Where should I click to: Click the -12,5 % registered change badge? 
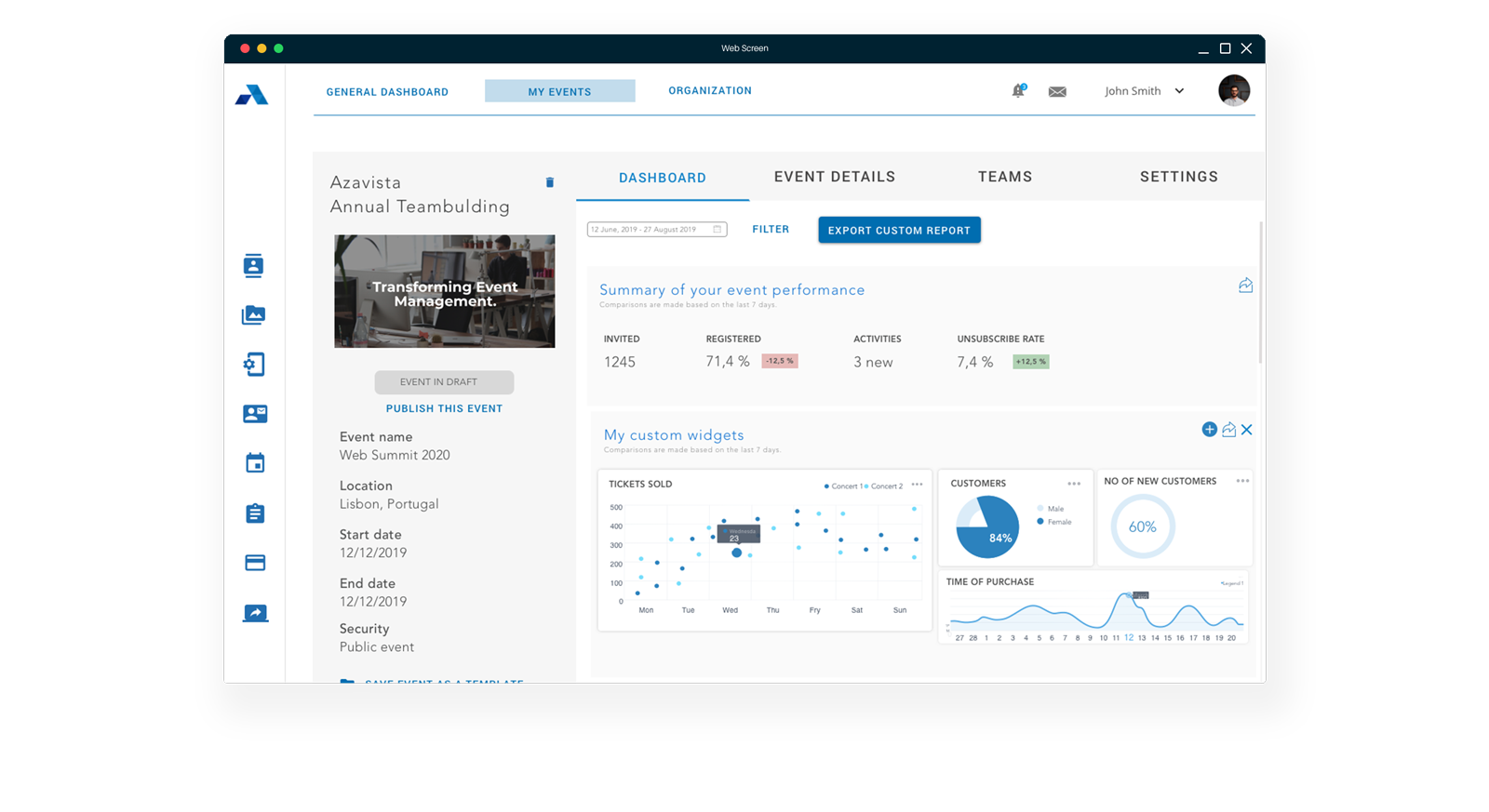tap(780, 361)
